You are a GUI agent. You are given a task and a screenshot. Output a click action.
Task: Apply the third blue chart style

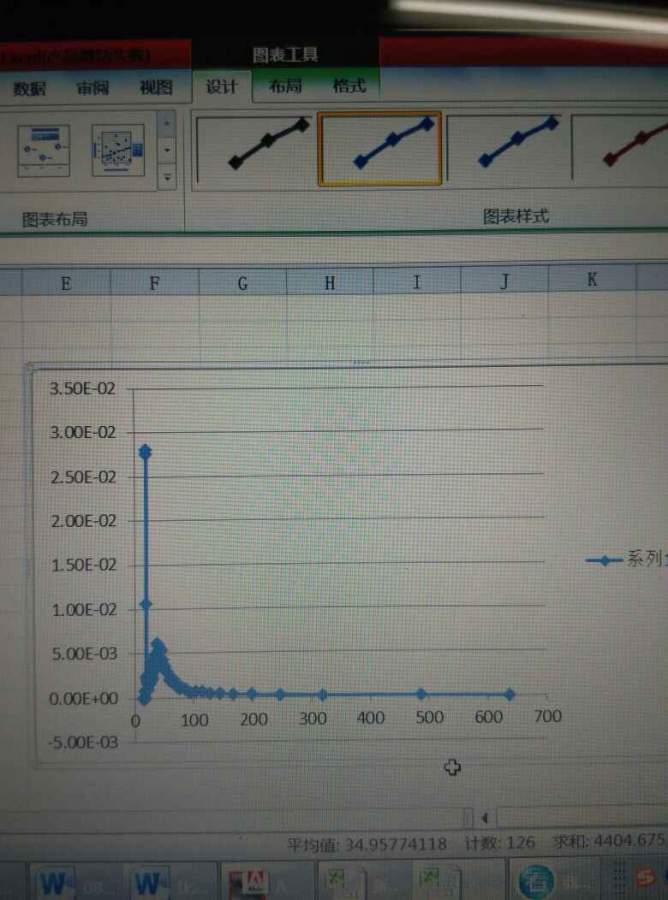(x=506, y=148)
